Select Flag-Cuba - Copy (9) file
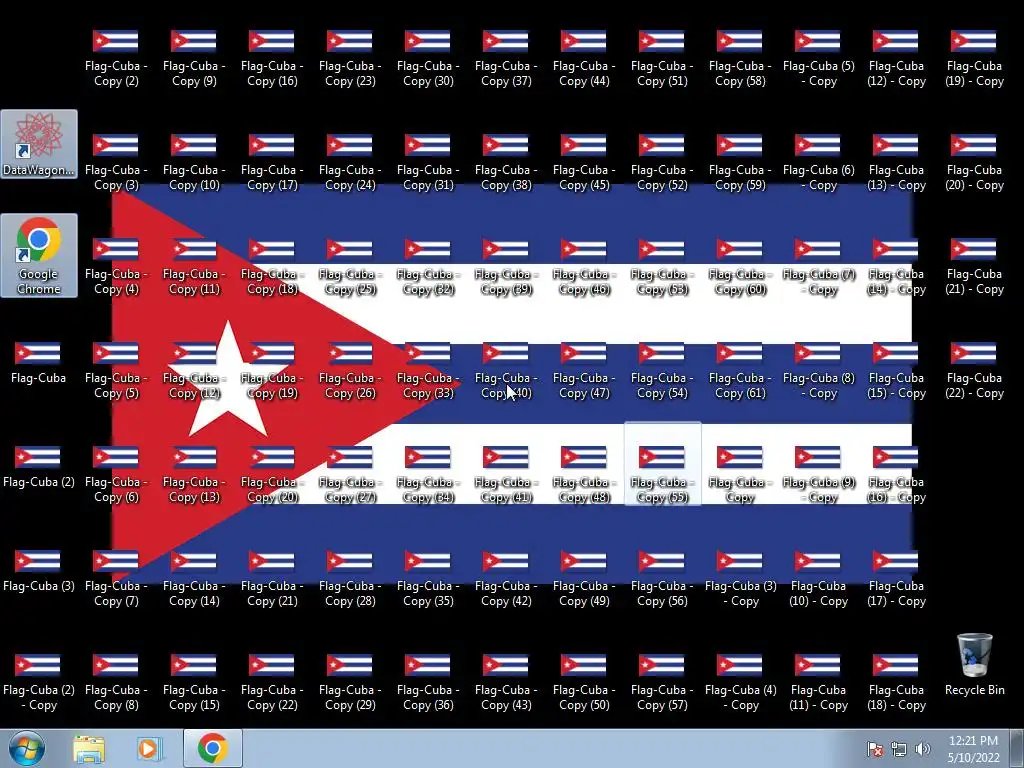Image resolution: width=1024 pixels, height=768 pixels. tap(193, 59)
